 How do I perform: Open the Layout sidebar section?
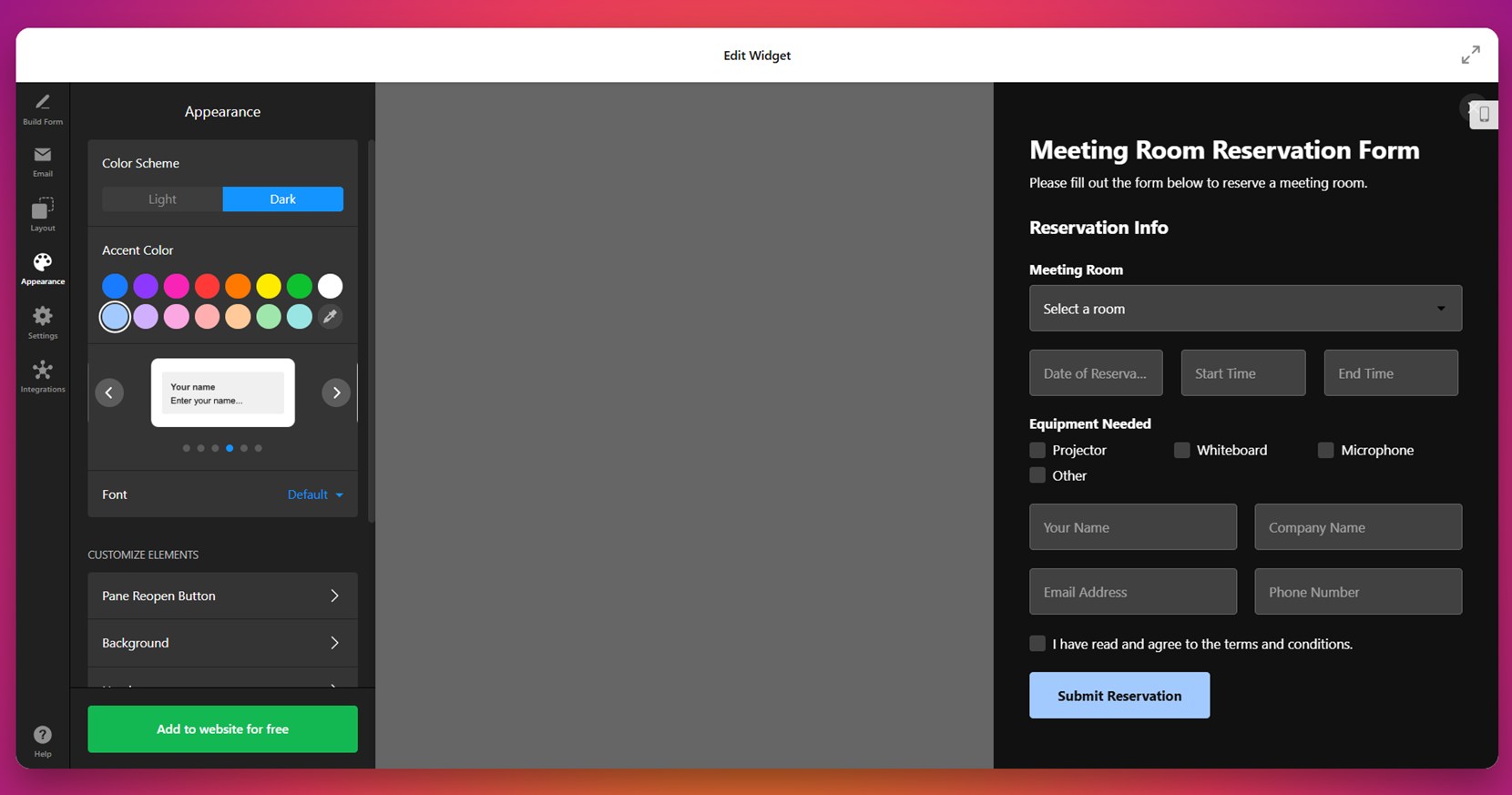(x=43, y=215)
